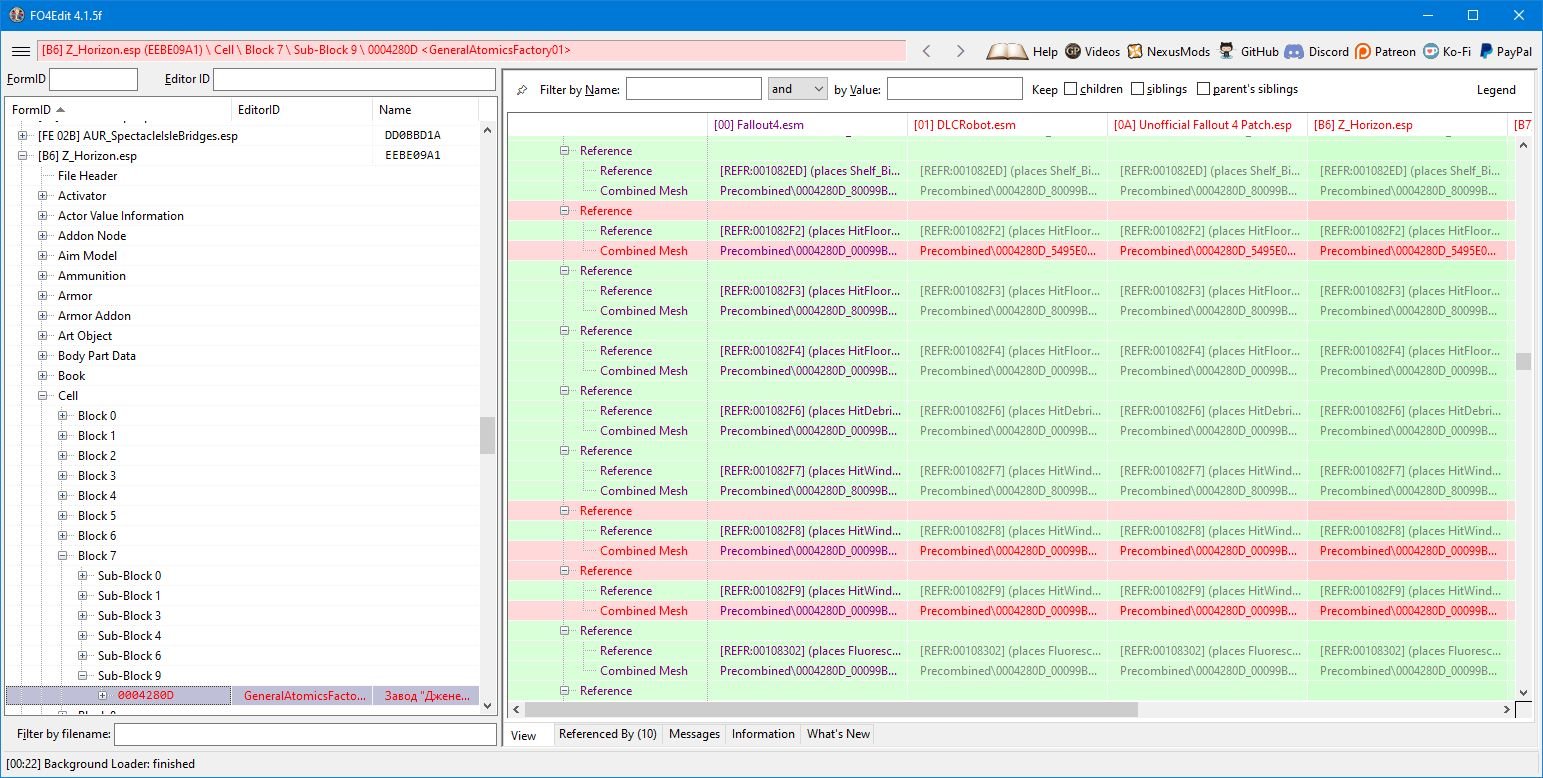Click the Legend button
The height and width of the screenshot is (778, 1543).
1496,90
